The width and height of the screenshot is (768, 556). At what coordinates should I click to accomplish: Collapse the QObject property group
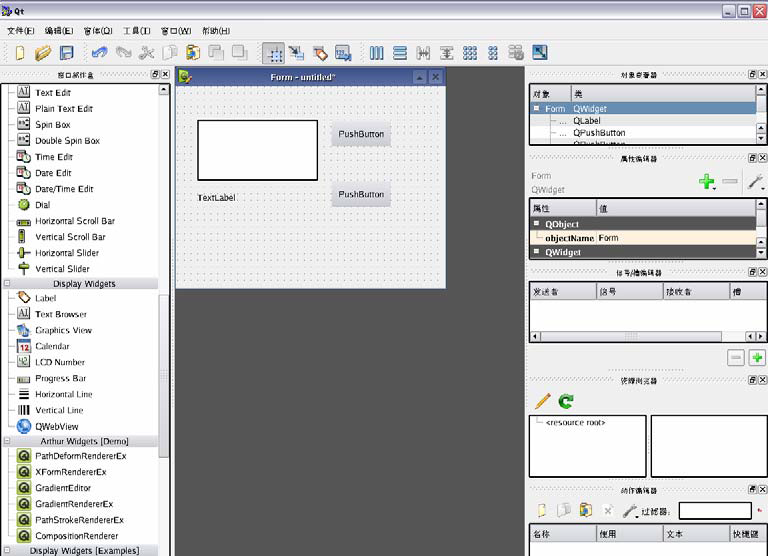[x=537, y=224]
